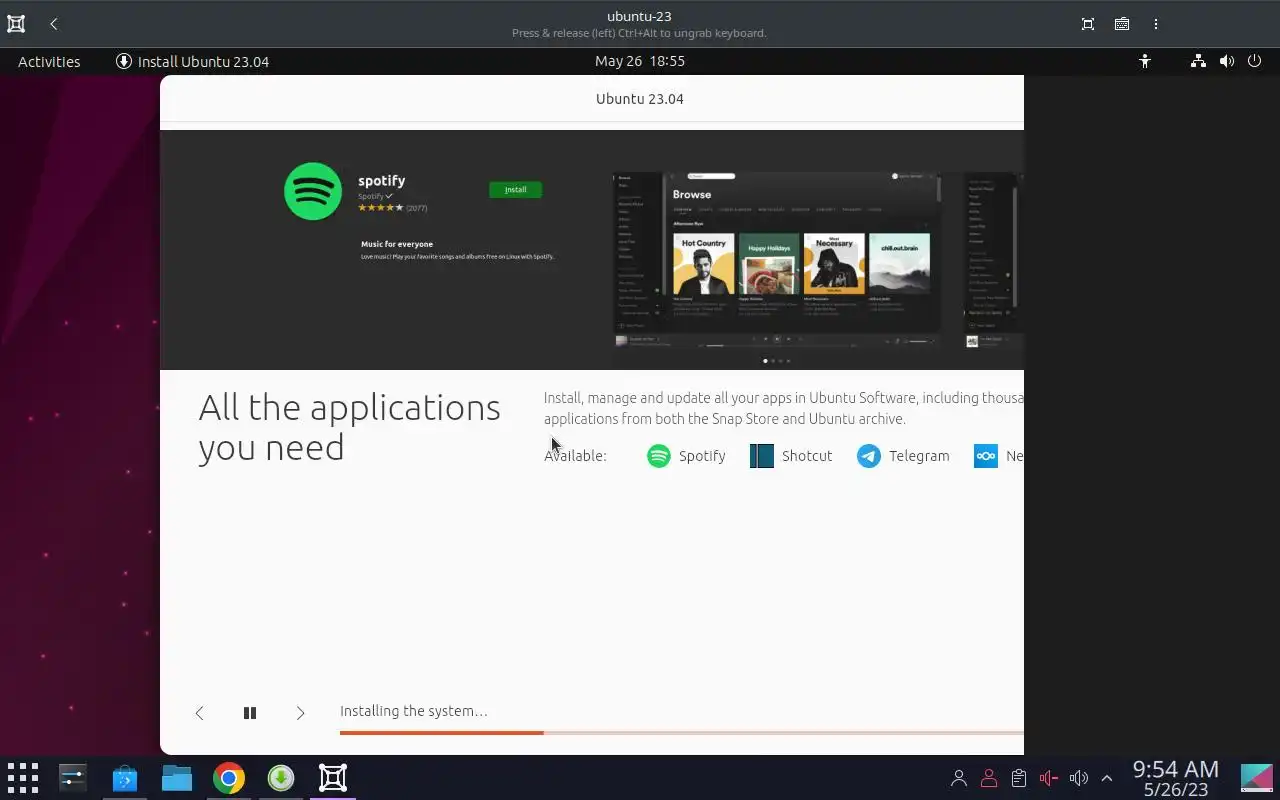
Task: Open the Dolphin file manager folder icon
Action: (x=177, y=777)
